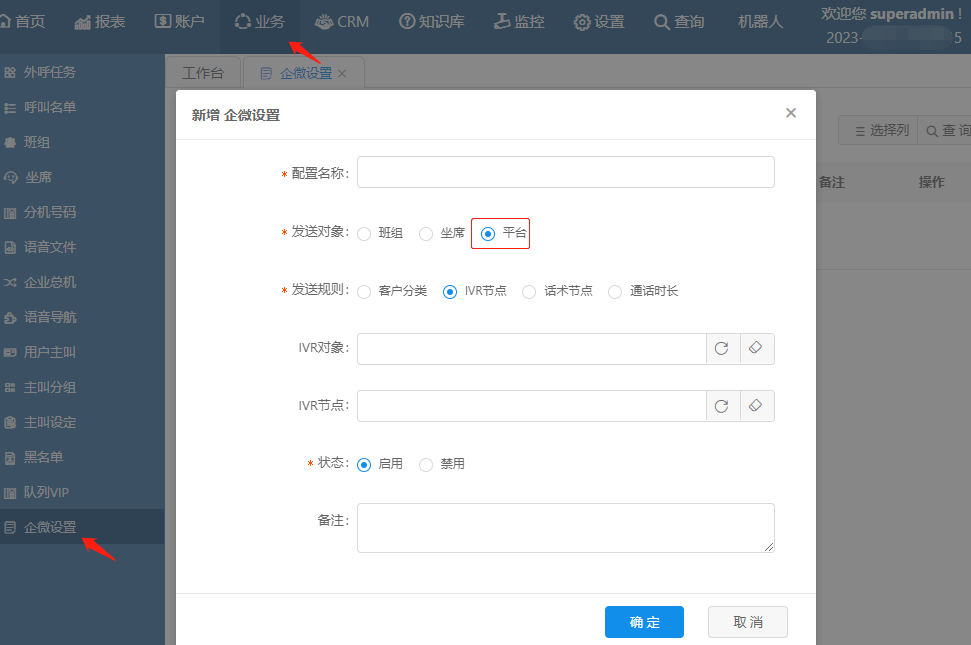The width and height of the screenshot is (971, 645).
Task: Open the 账户 top menu
Action: coord(179,22)
